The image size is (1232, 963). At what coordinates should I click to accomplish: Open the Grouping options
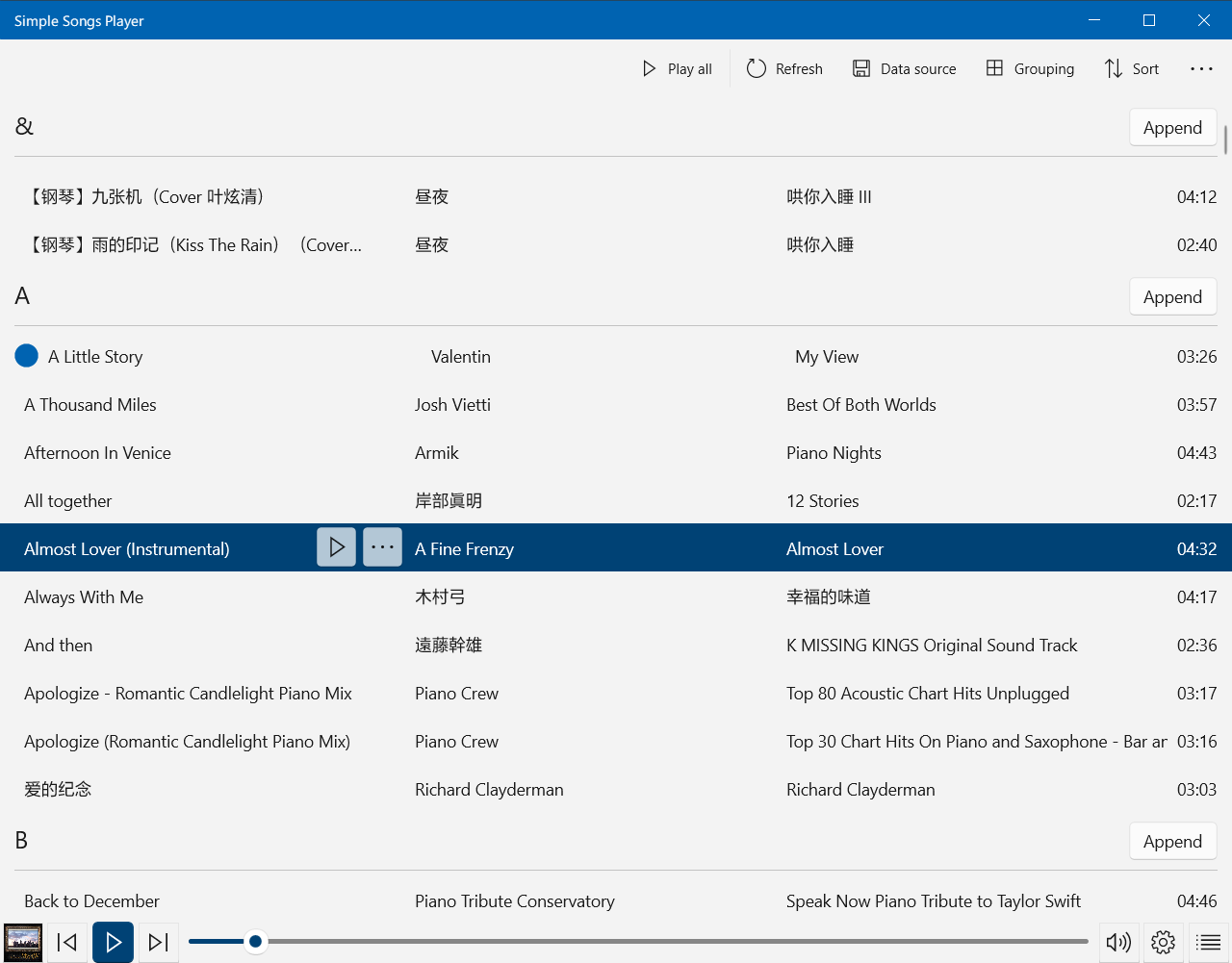coord(1030,68)
